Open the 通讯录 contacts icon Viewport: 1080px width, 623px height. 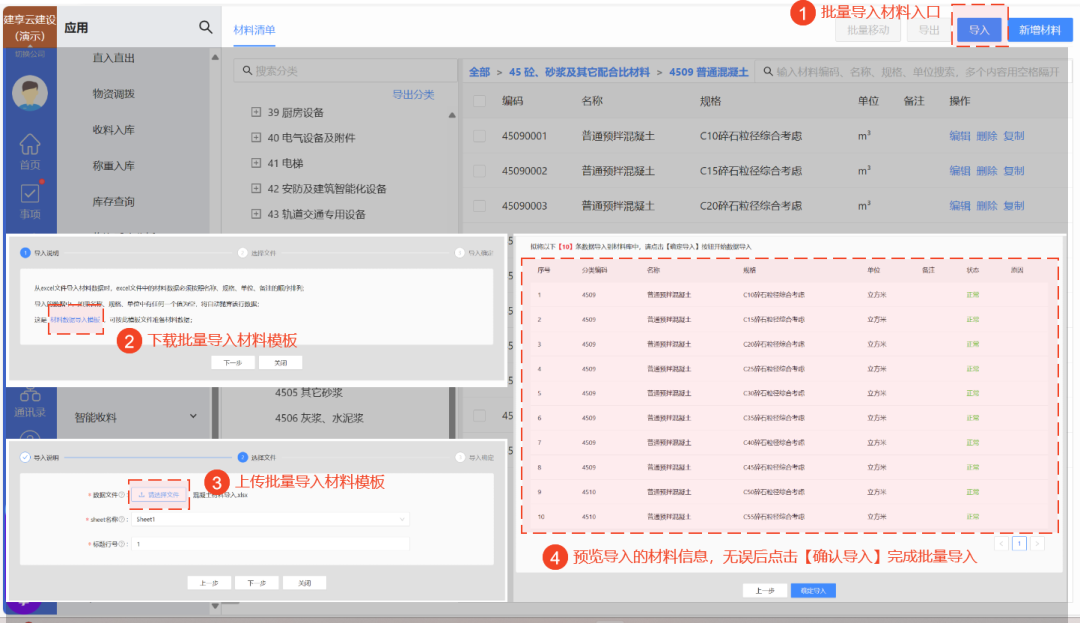(x=30, y=400)
